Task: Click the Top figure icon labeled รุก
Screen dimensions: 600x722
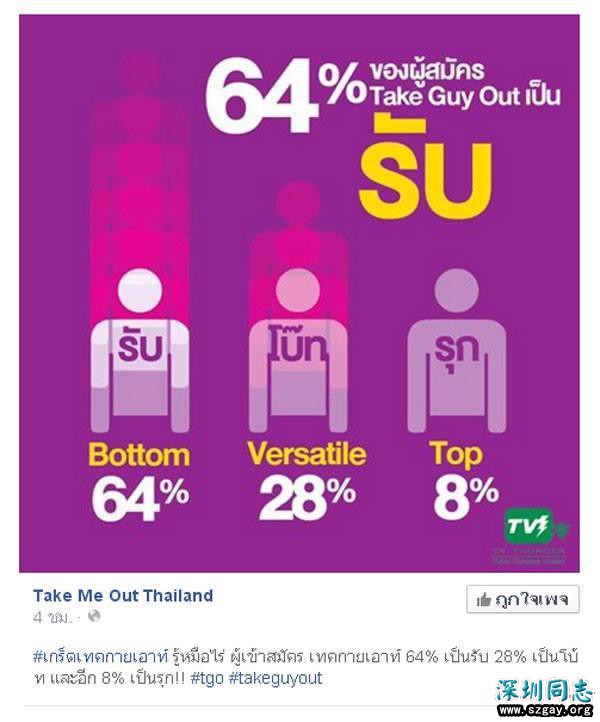Action: point(457,351)
